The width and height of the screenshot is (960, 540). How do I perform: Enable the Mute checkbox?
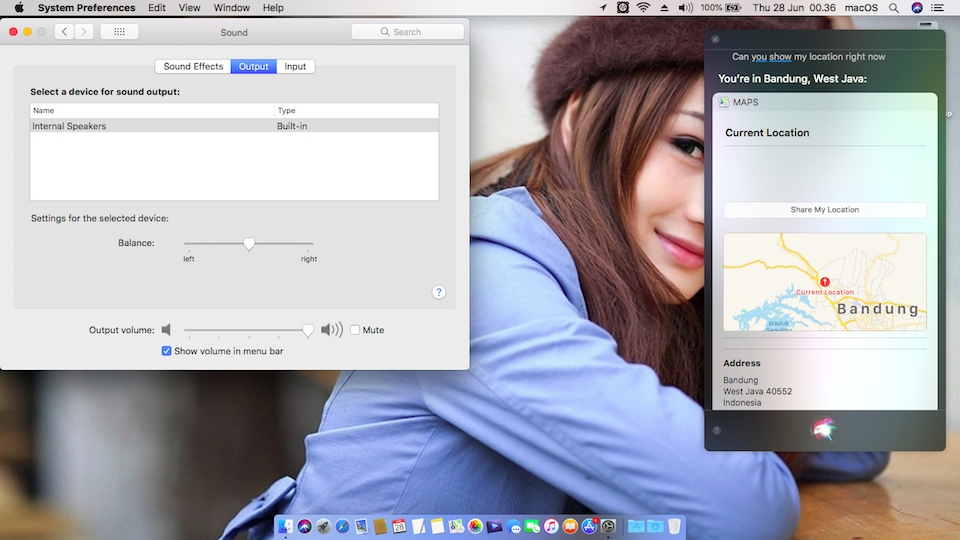click(x=355, y=330)
